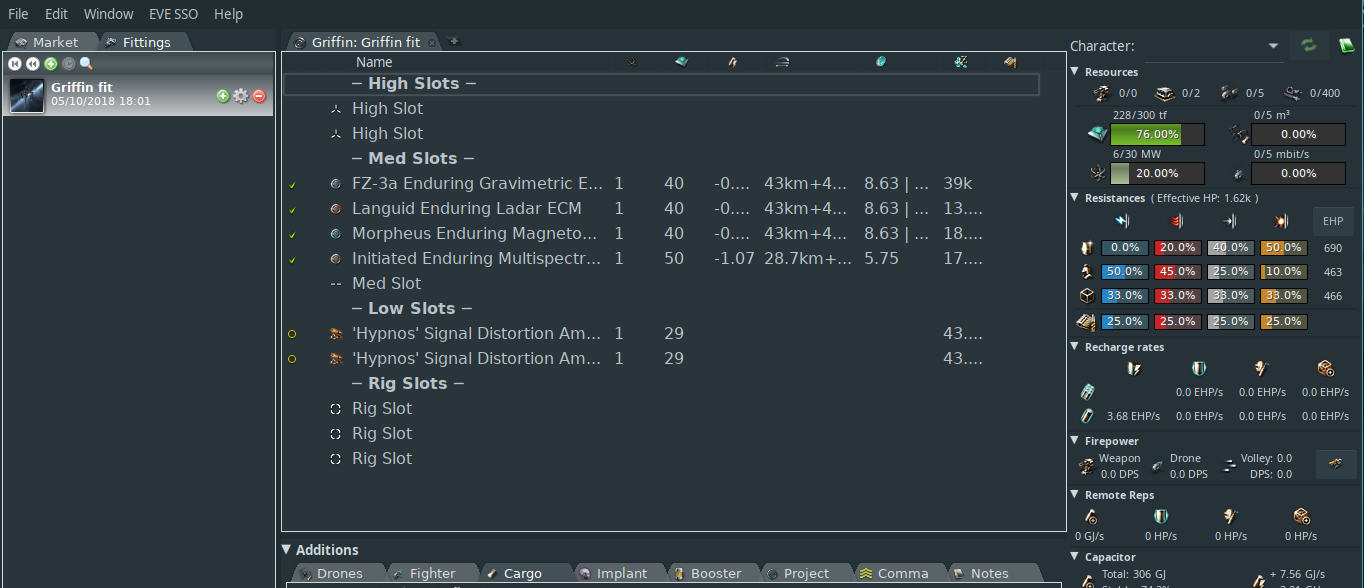Image resolution: width=1364 pixels, height=588 pixels.
Task: Go to first stage in fitting browser
Action: 15,63
